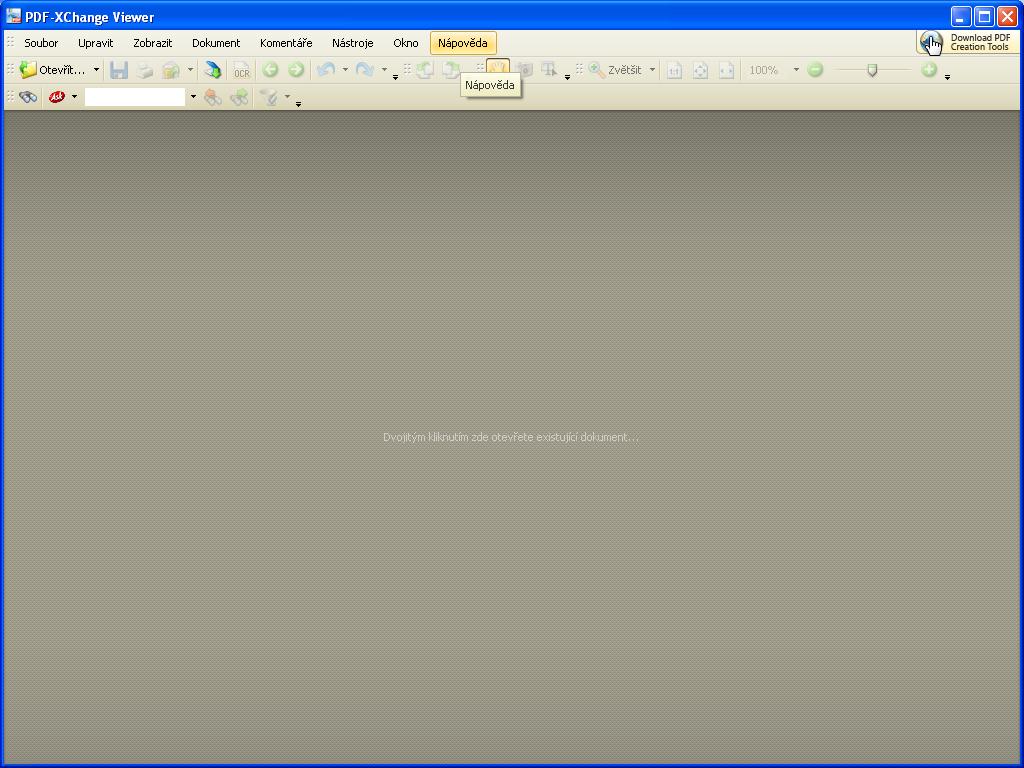Click the 100% zoom level field
This screenshot has width=1024, height=768.
pos(765,70)
